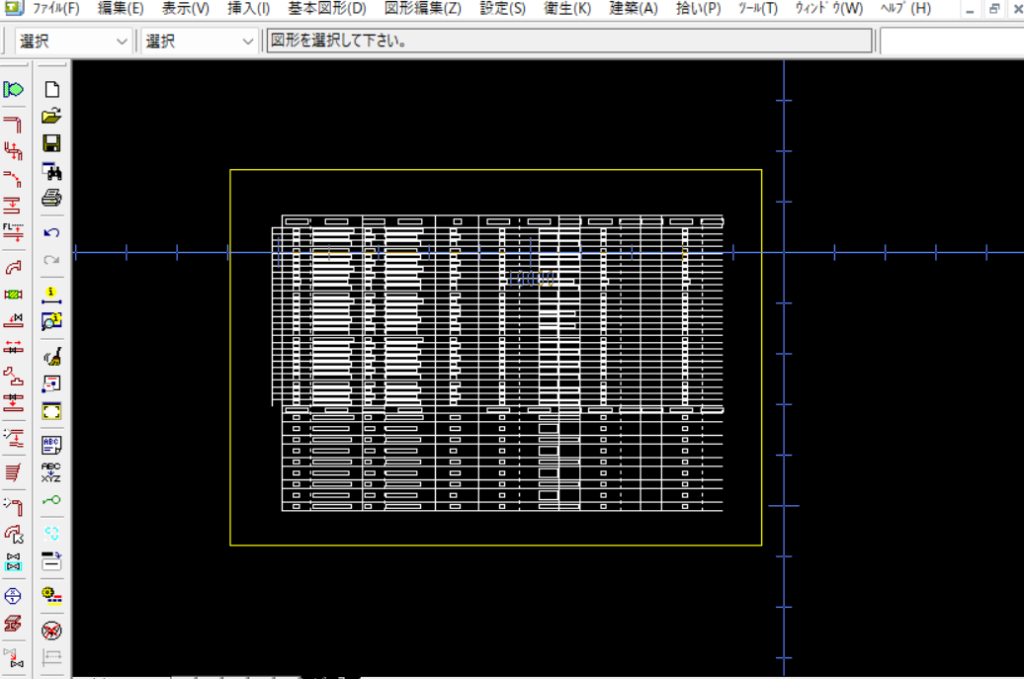Click the broom cleanup icon
Image resolution: width=1024 pixels, height=679 pixels.
point(51,356)
